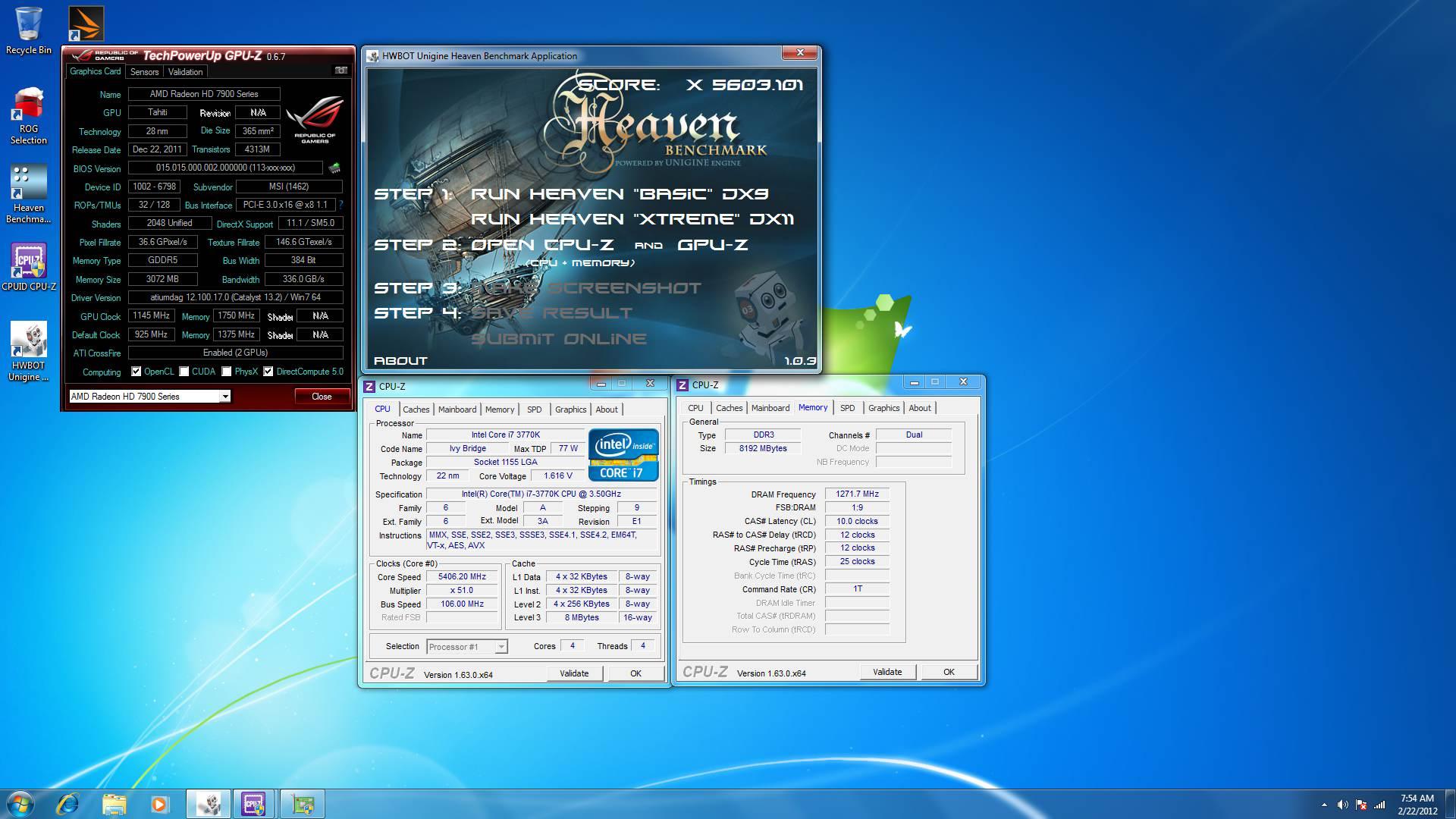This screenshot has width=1456, height=819.
Task: Open SPD tab in left CPU-Z window
Action: click(535, 409)
